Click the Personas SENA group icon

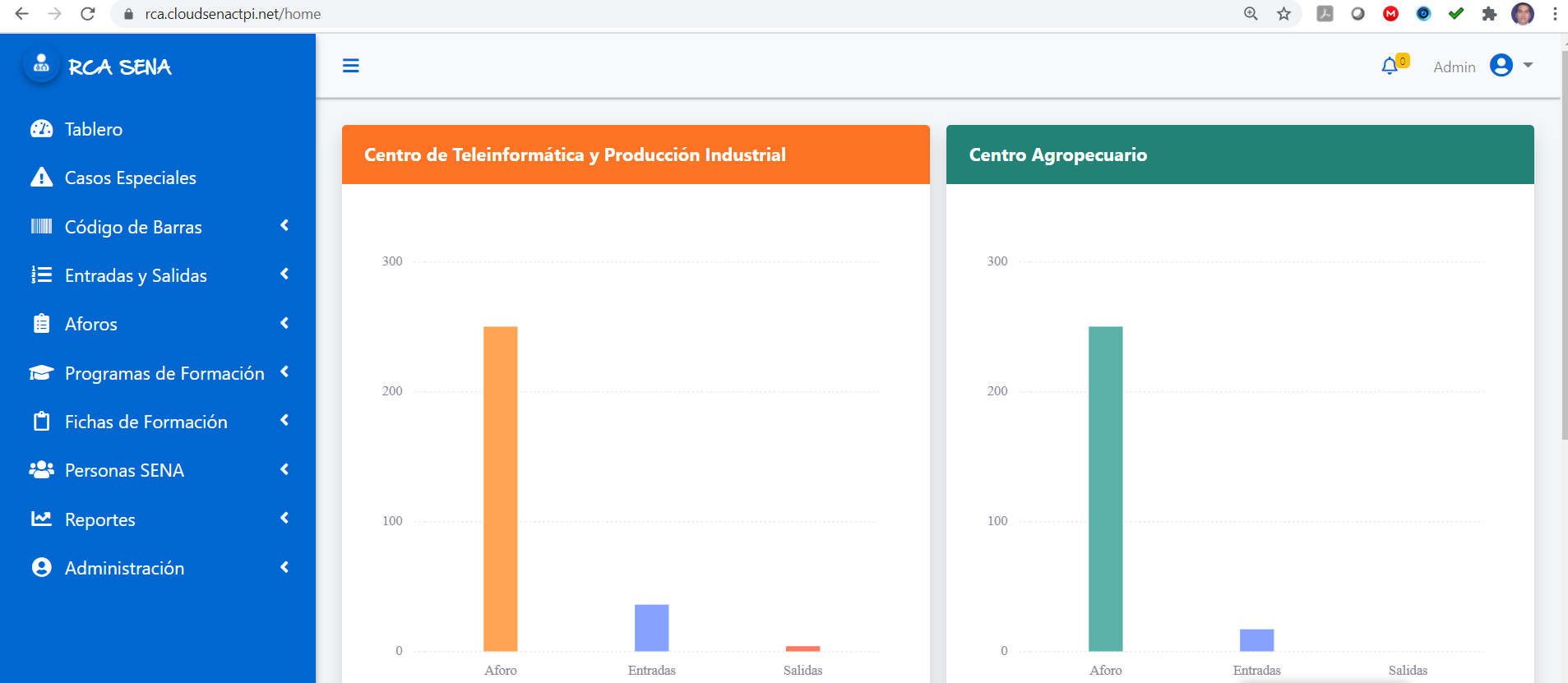click(41, 470)
